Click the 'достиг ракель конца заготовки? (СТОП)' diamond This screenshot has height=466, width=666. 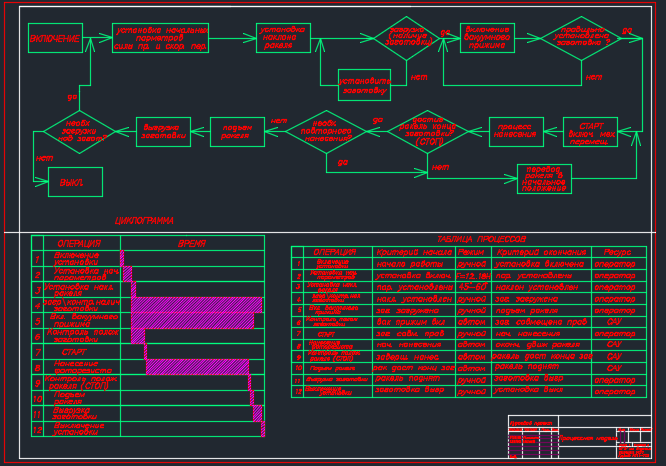coord(428,132)
